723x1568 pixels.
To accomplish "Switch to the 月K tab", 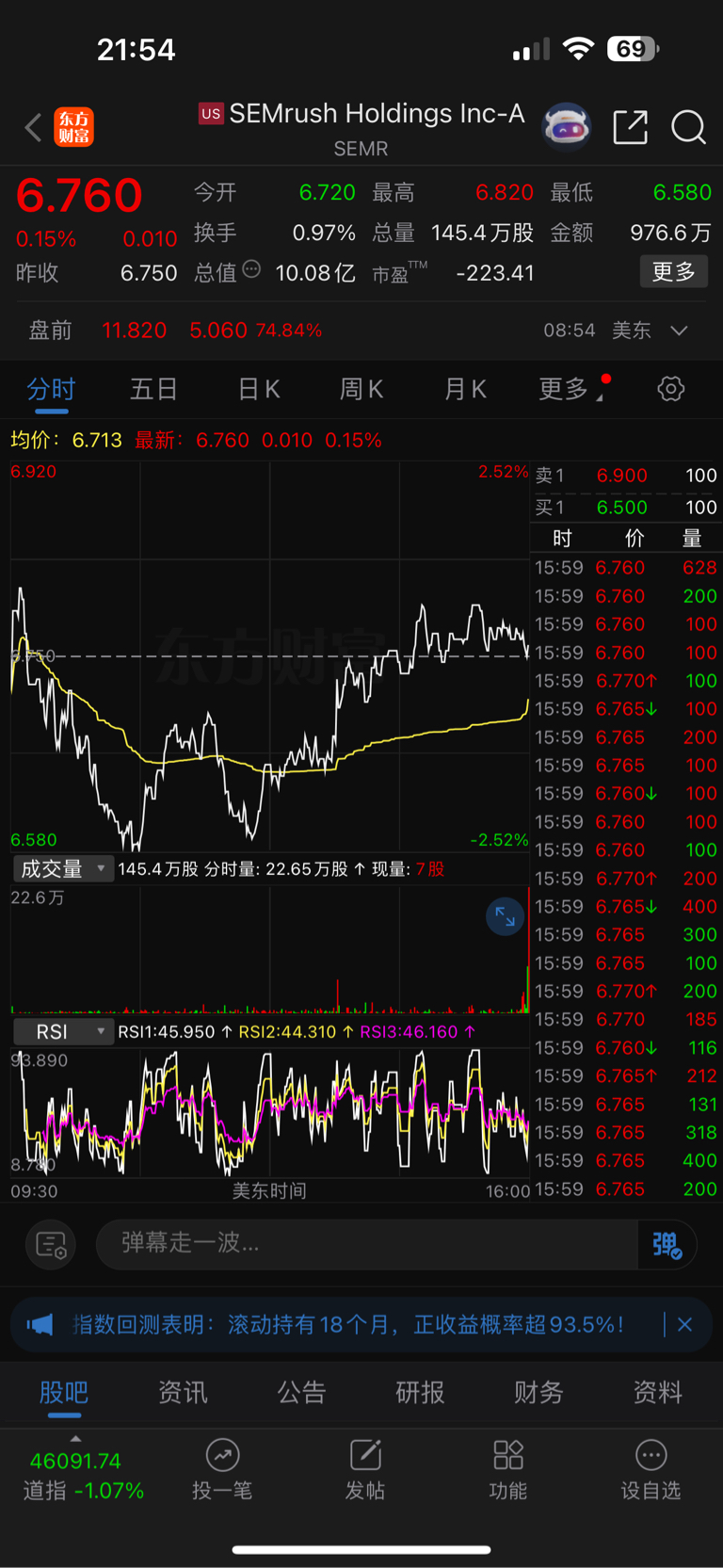I will click(x=465, y=389).
